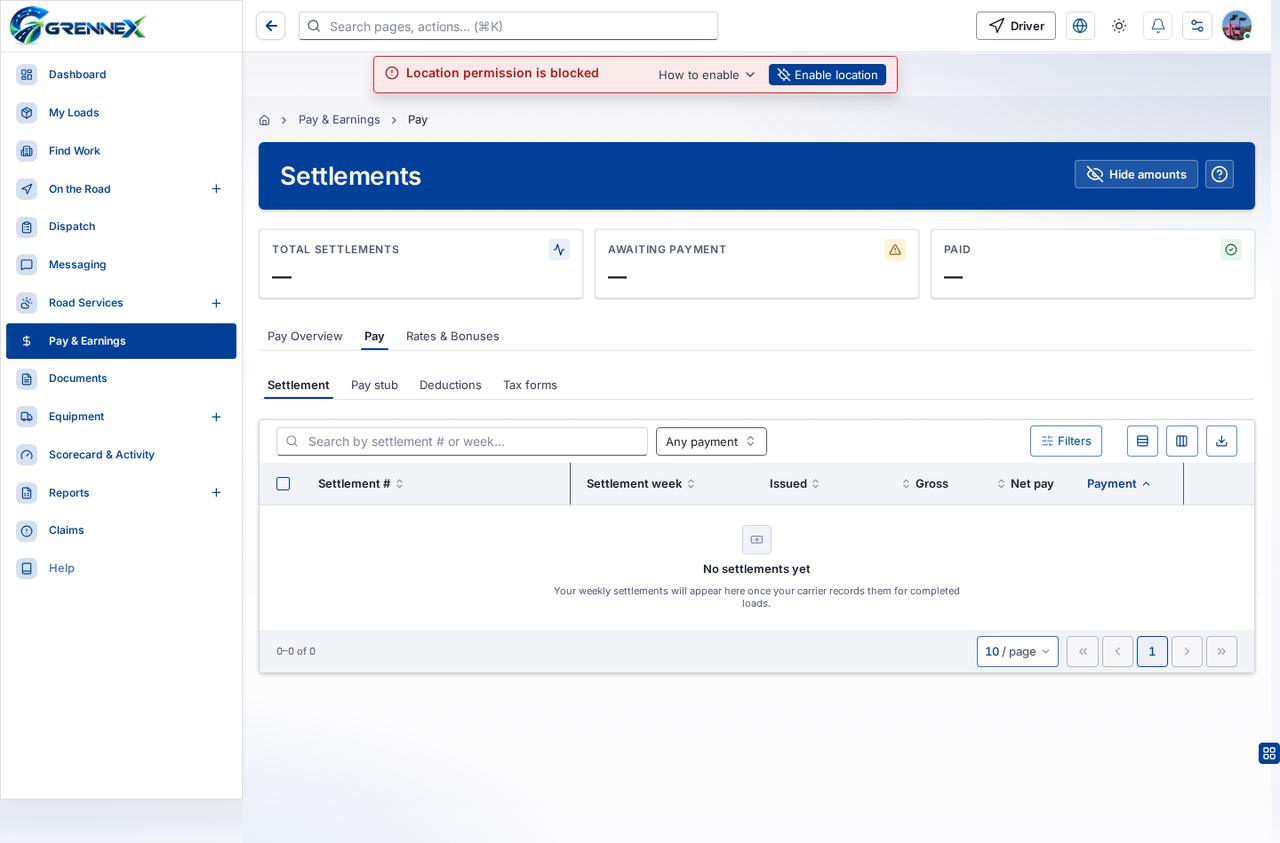1280x843 pixels.
Task: Expand the Reports submenu
Action: 216,493
